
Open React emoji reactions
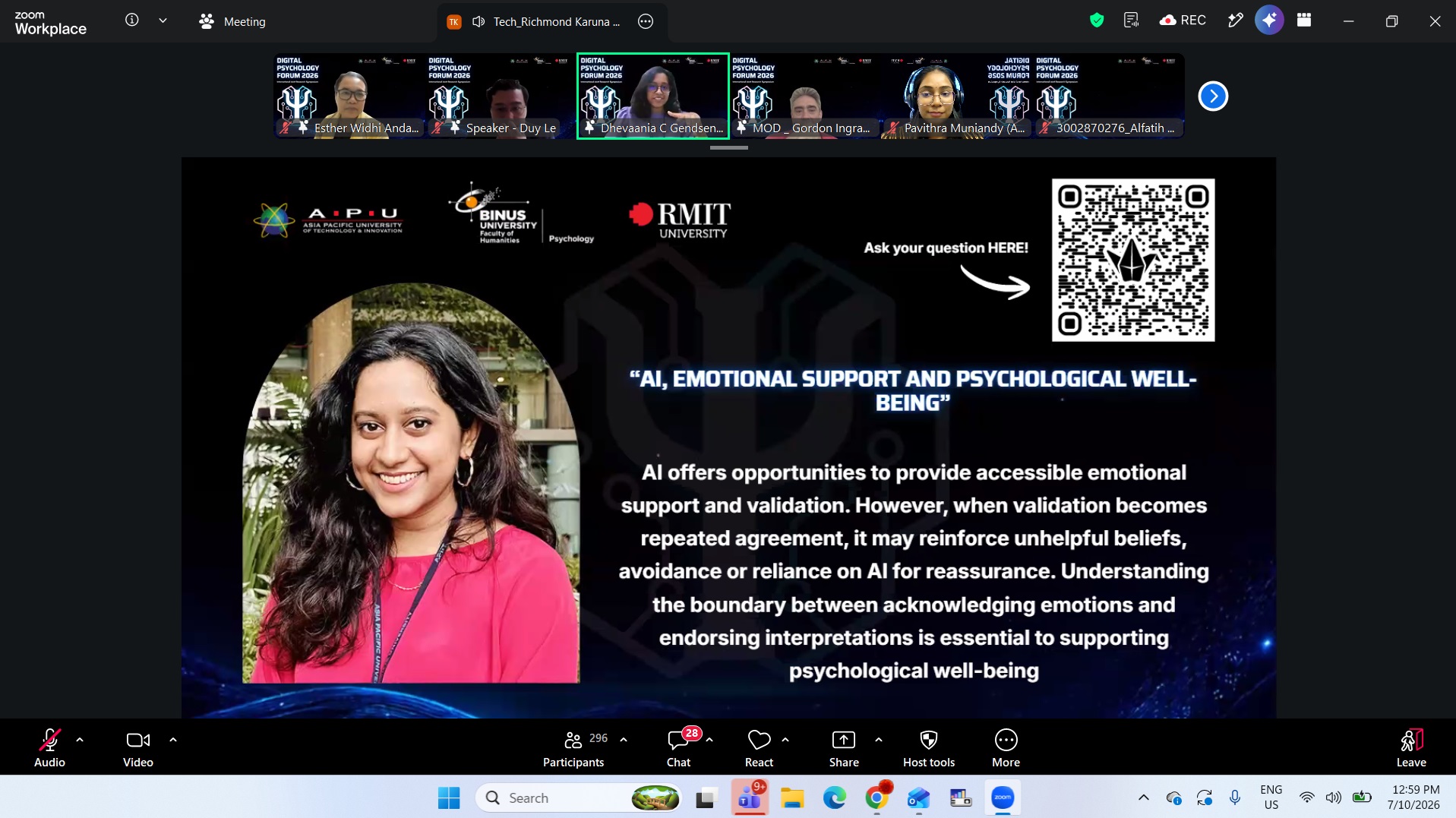(x=759, y=748)
